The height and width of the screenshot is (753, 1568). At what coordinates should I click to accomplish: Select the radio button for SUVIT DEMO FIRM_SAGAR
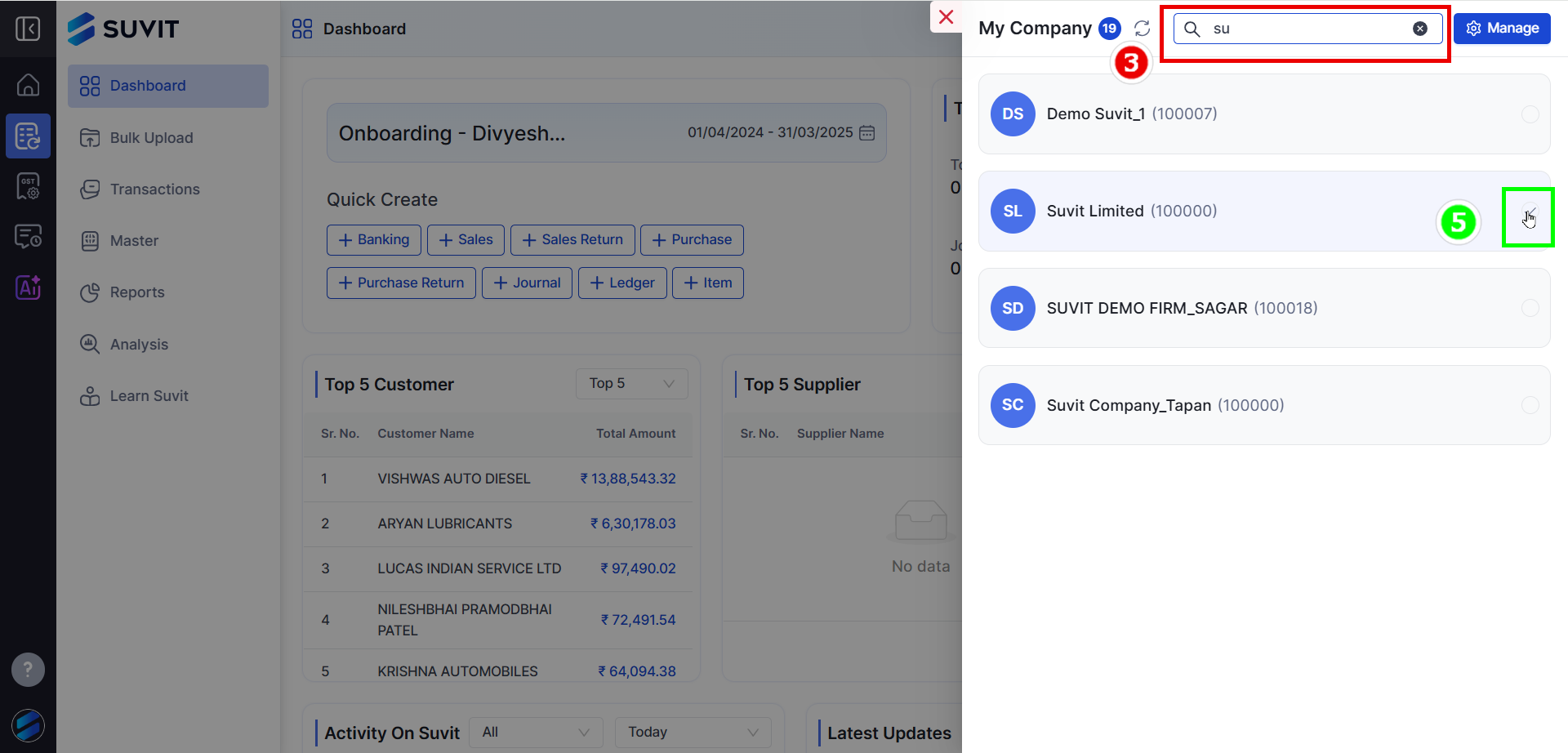[x=1530, y=308]
